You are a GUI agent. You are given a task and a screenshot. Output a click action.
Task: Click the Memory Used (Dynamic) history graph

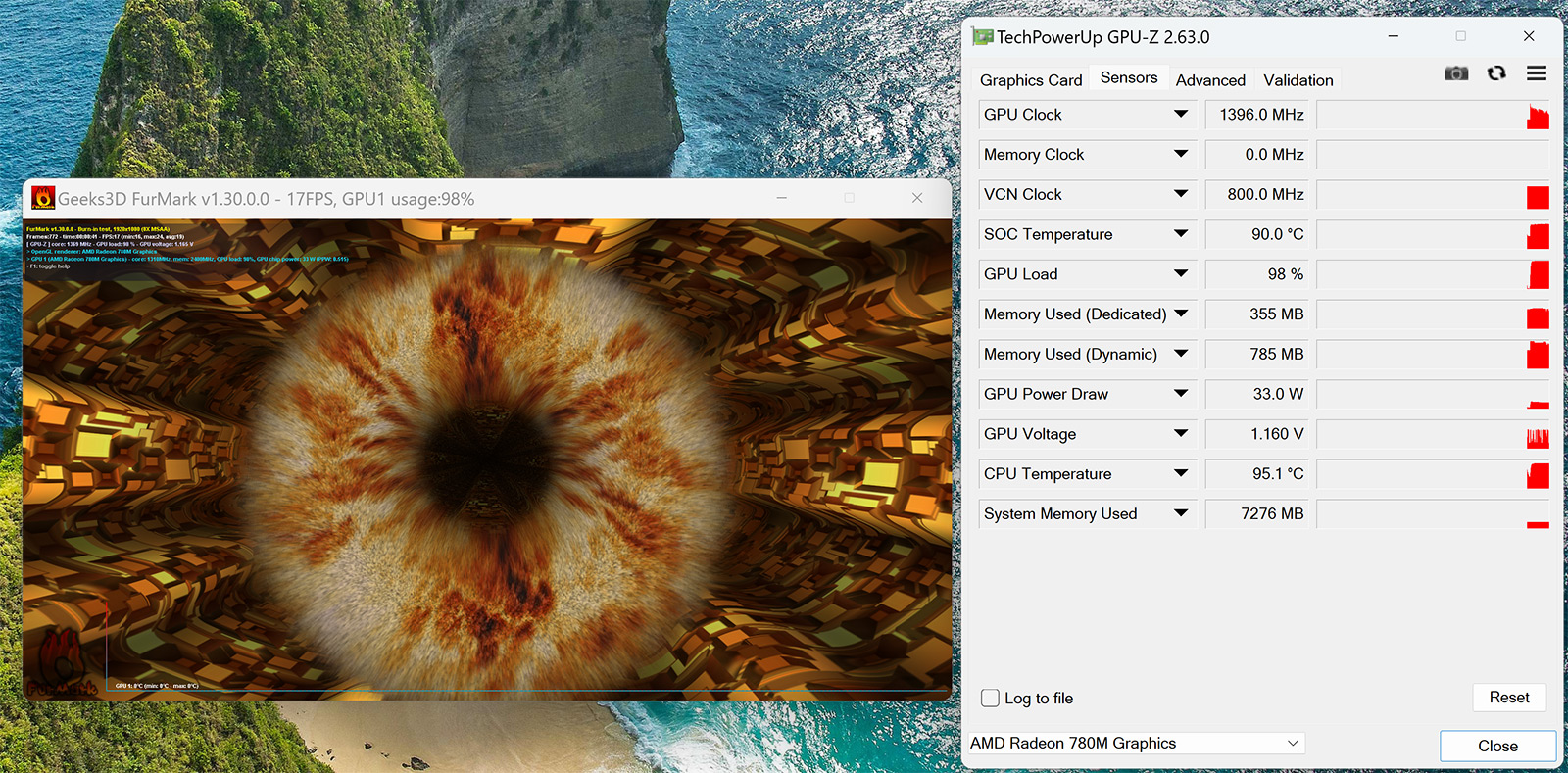(1433, 354)
